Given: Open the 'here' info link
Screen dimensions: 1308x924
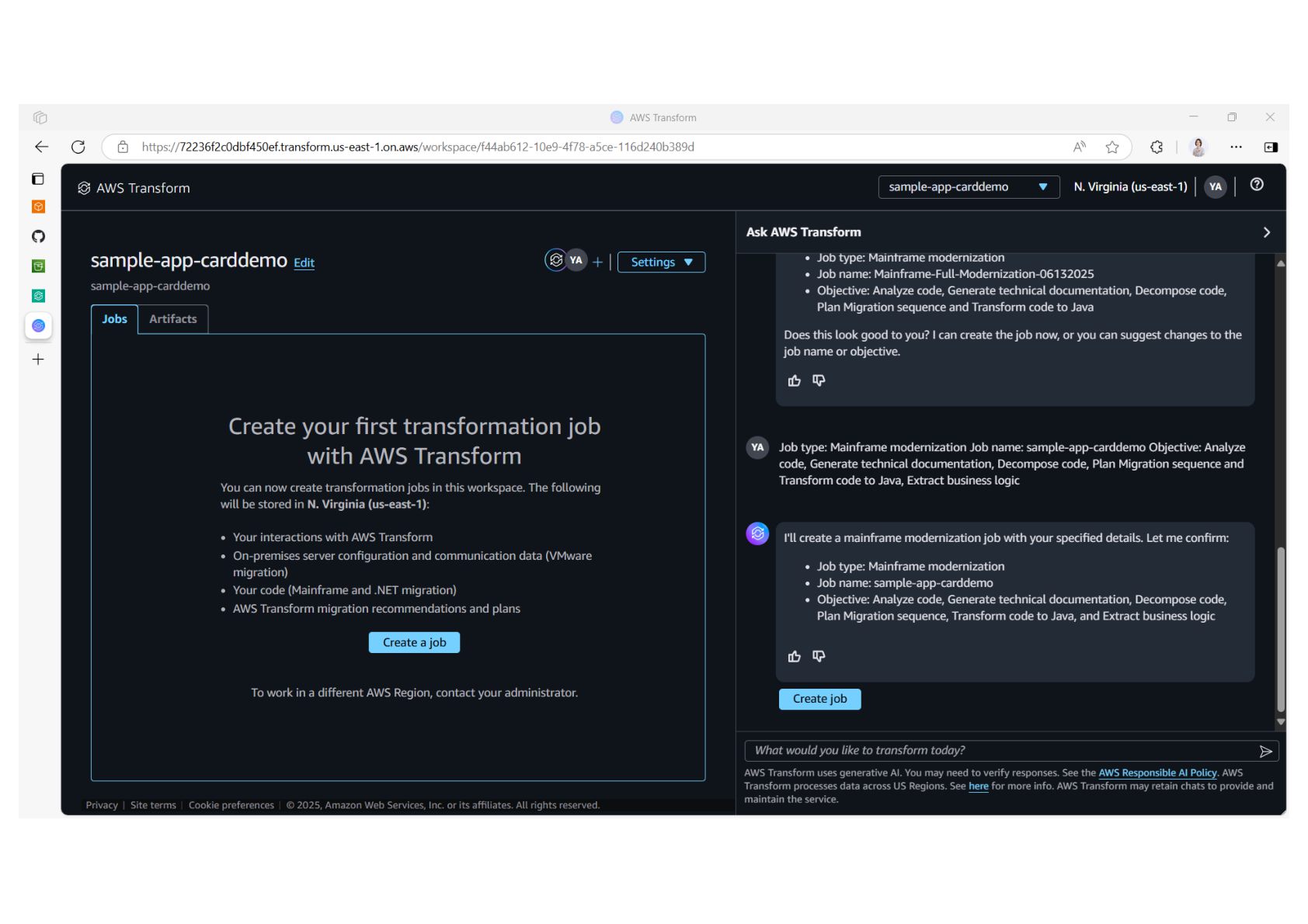Looking at the screenshot, I should tap(978, 786).
